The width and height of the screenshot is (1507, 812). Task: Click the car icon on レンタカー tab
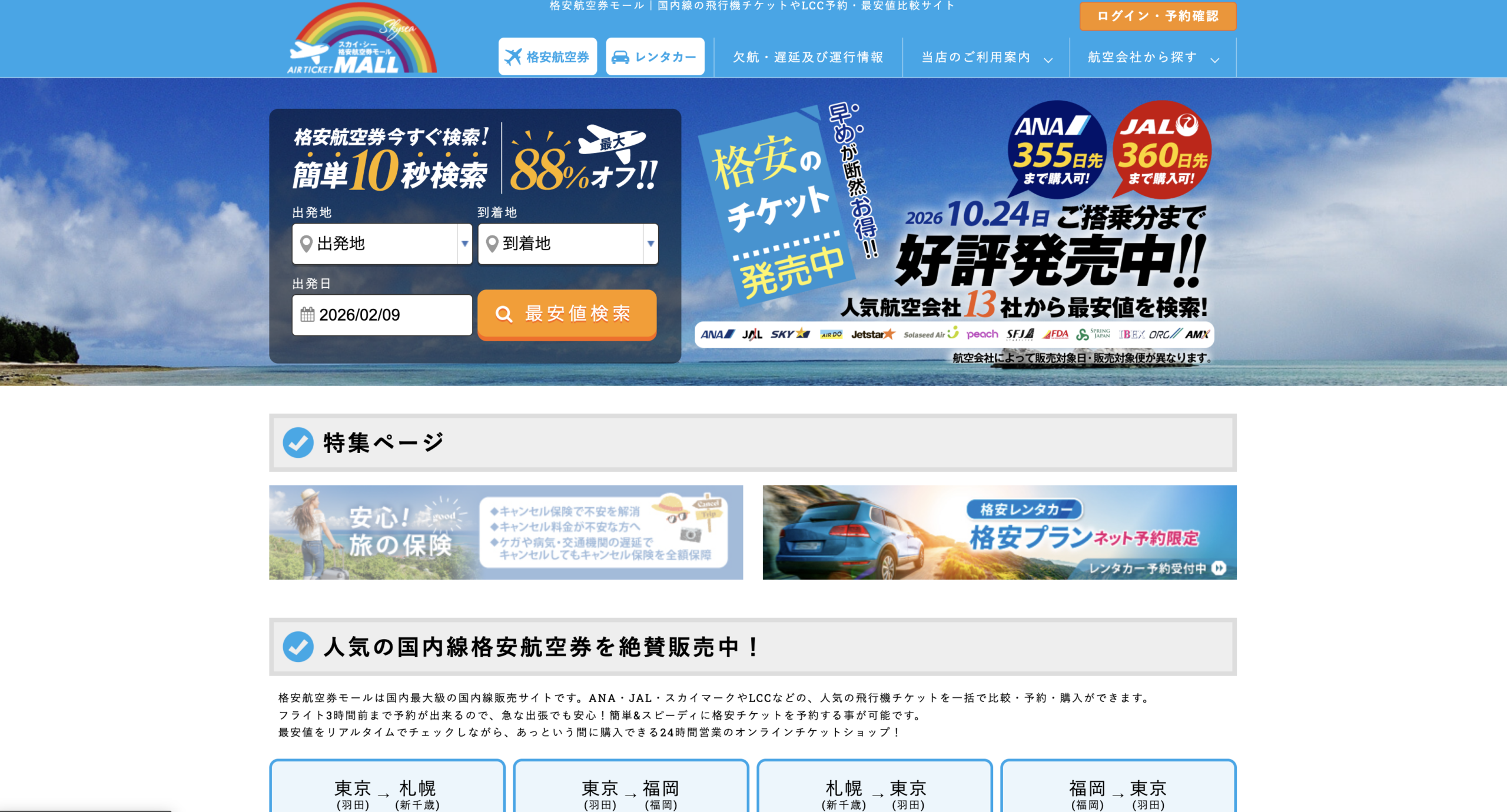(620, 57)
